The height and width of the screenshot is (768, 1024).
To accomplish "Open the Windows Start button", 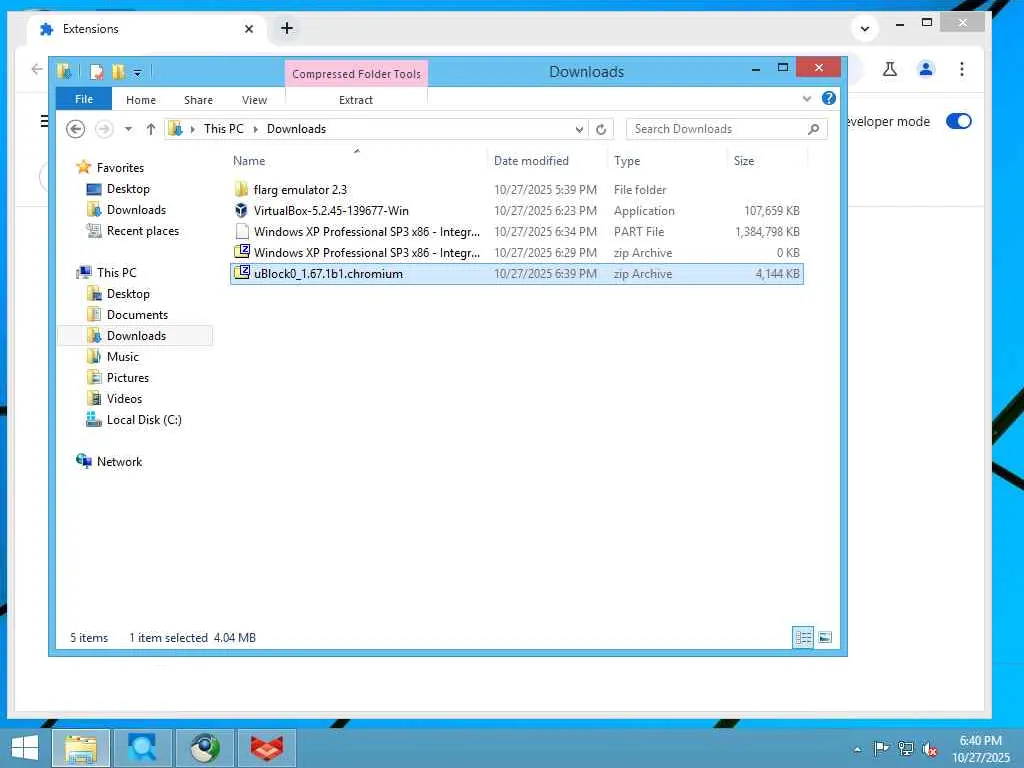I will pyautogui.click(x=25, y=748).
